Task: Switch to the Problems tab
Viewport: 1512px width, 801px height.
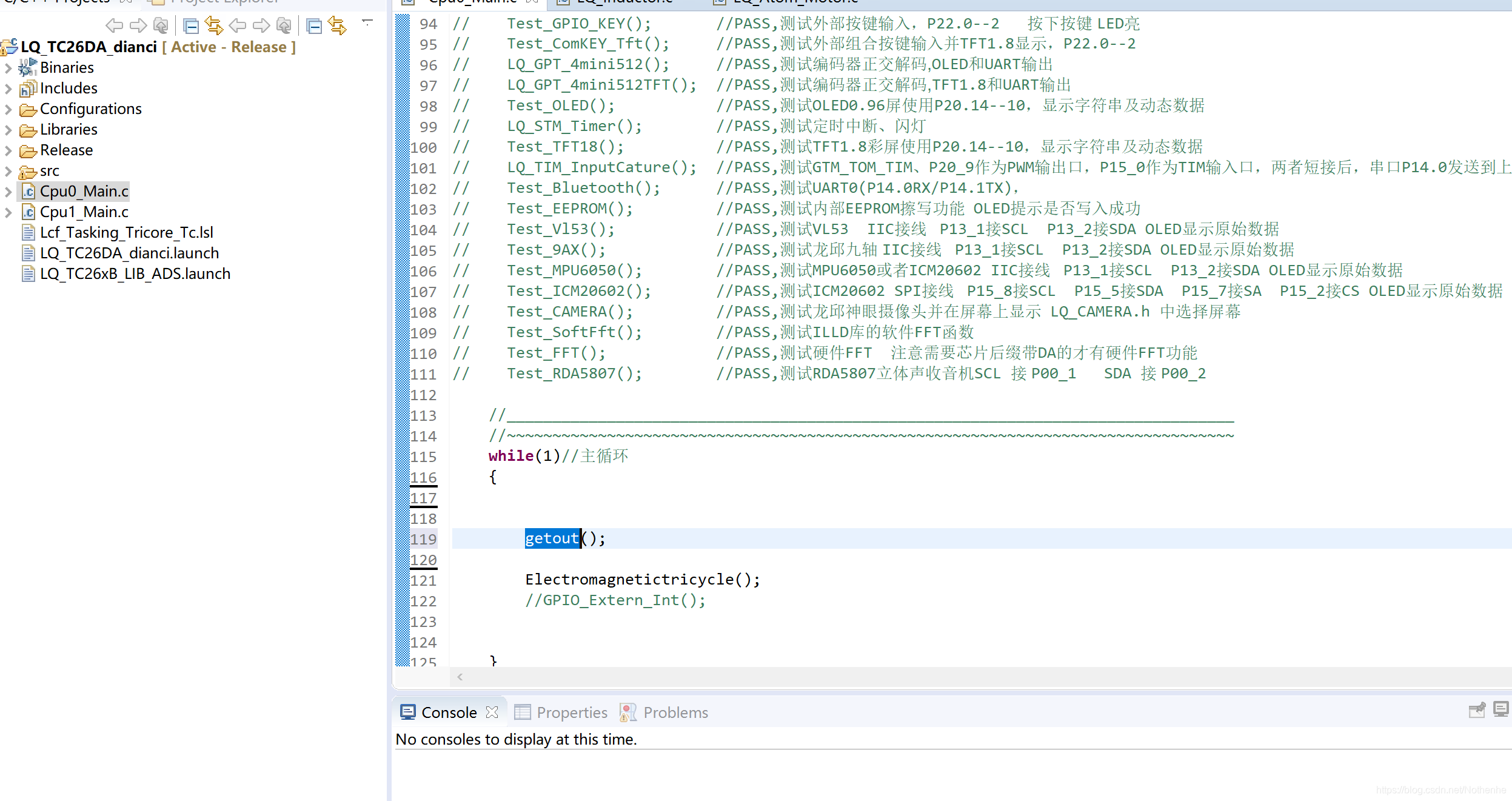Action: tap(675, 712)
